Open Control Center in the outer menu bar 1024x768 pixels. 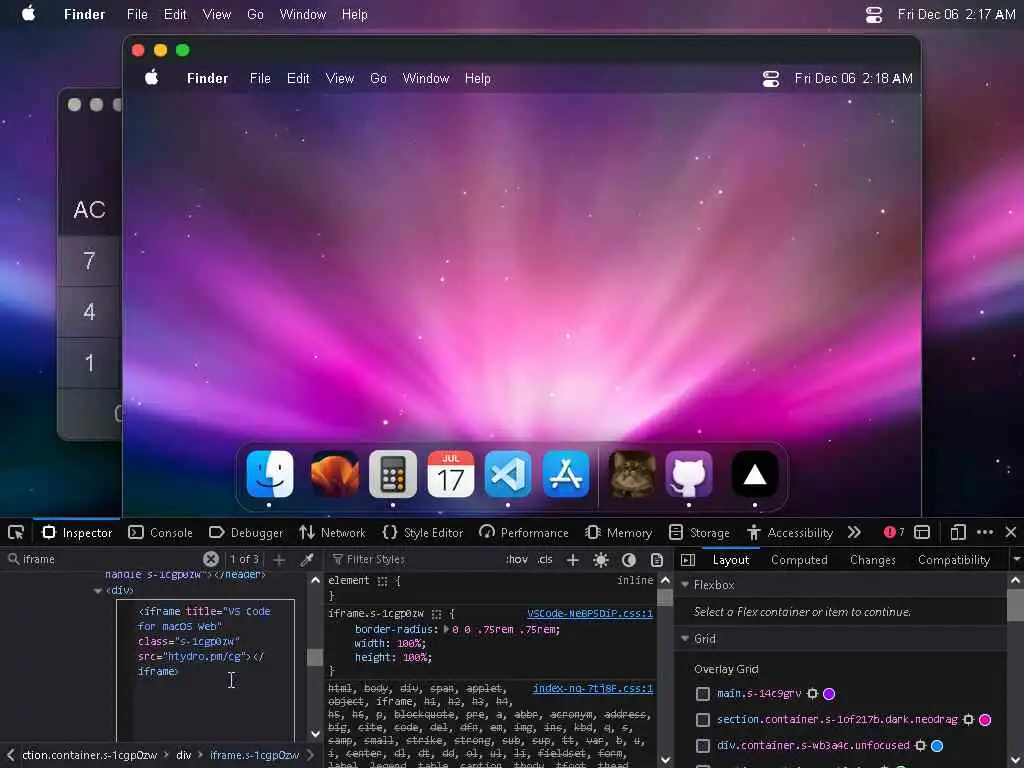(874, 14)
